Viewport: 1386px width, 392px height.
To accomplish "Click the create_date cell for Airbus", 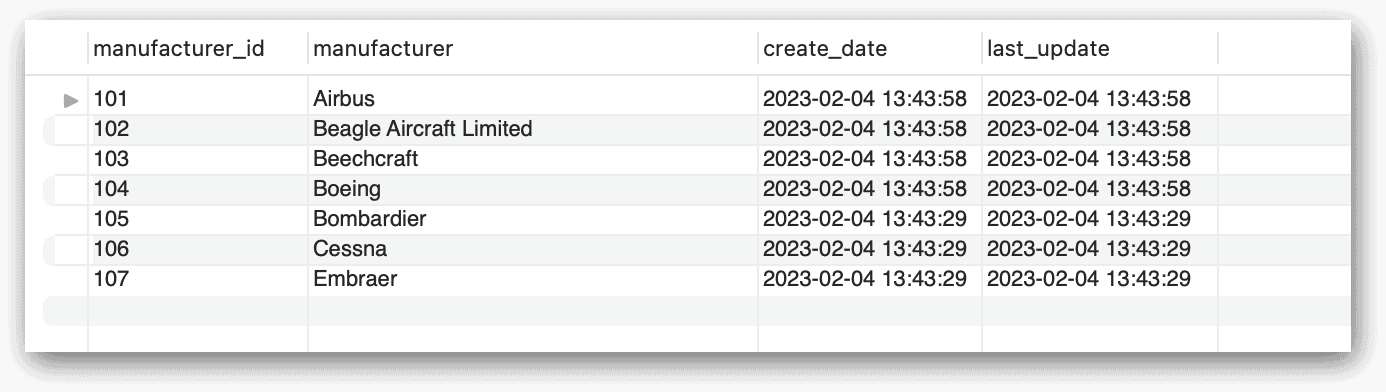I will point(869,99).
